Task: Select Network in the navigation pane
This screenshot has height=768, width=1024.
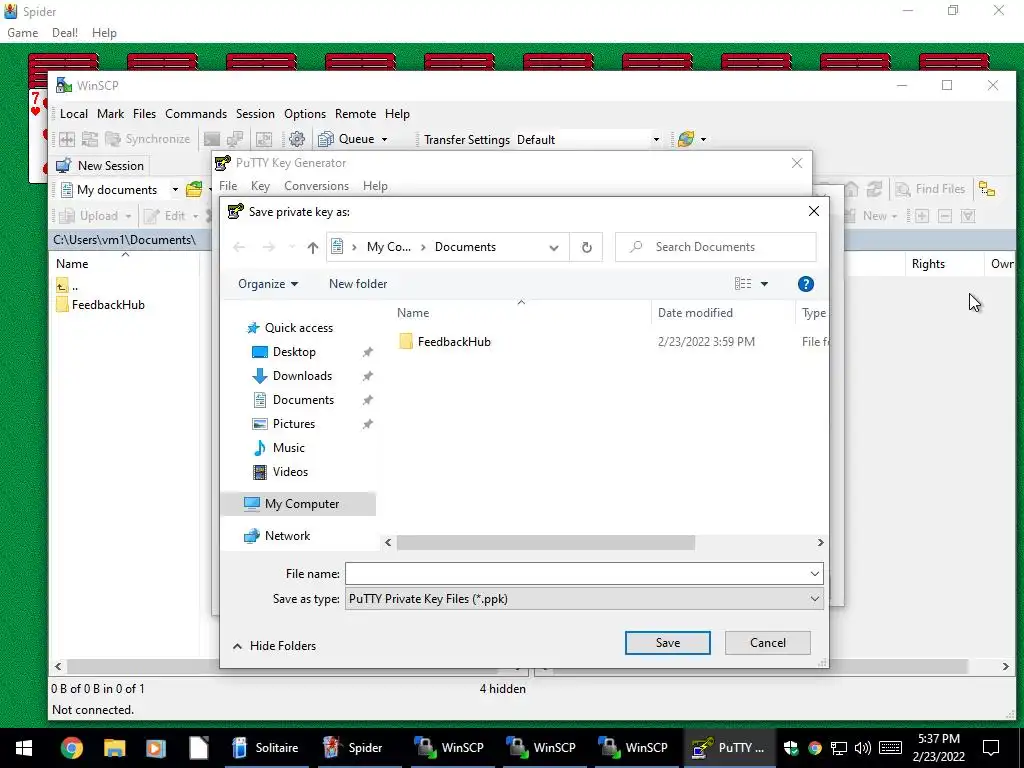Action: tap(287, 536)
